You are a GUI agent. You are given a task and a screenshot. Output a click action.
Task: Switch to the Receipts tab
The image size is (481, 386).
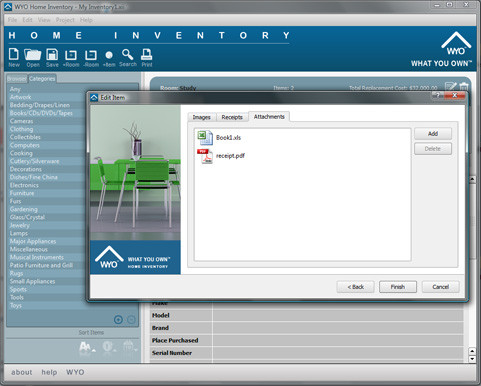(232, 117)
